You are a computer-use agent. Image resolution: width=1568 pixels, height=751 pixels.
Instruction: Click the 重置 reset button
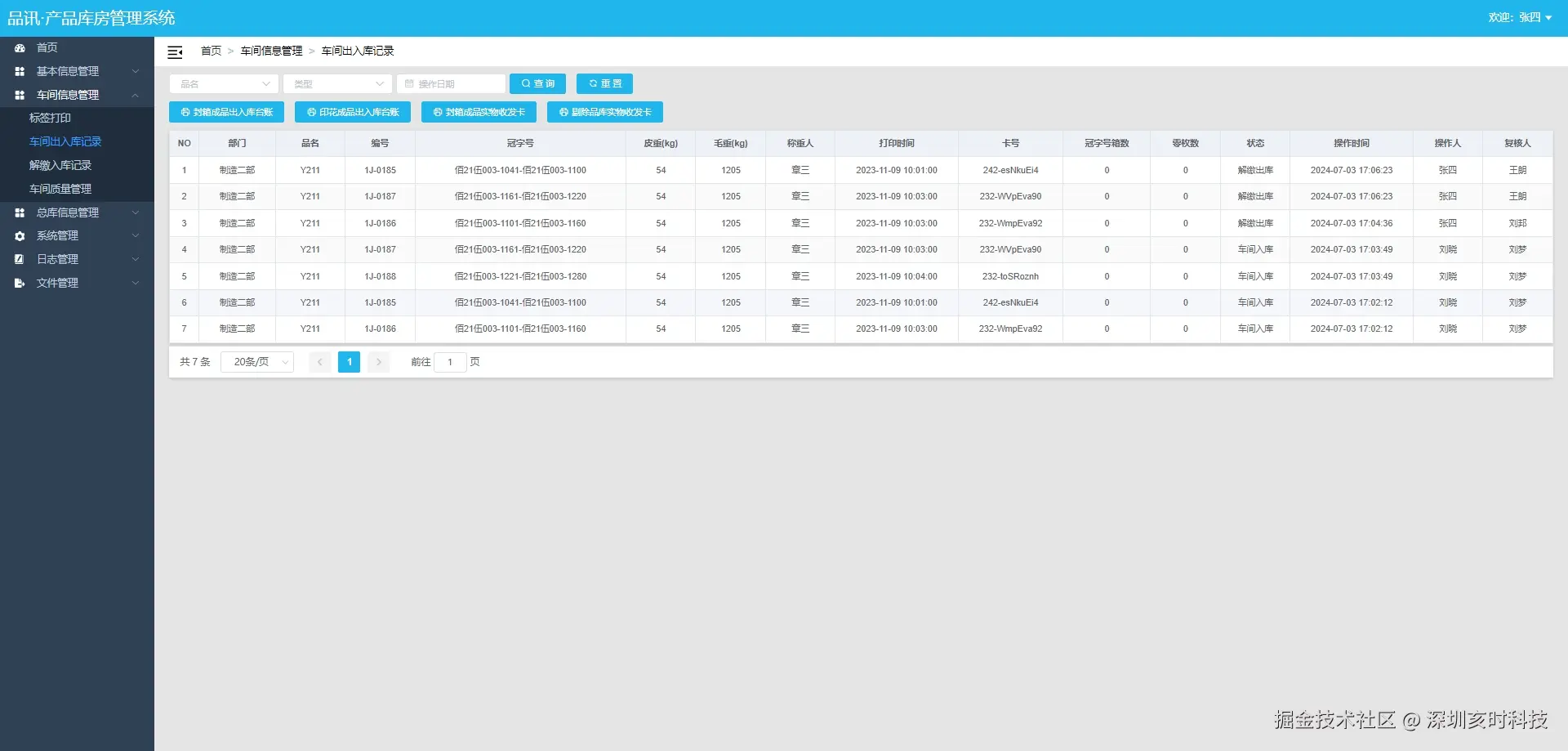(x=604, y=84)
